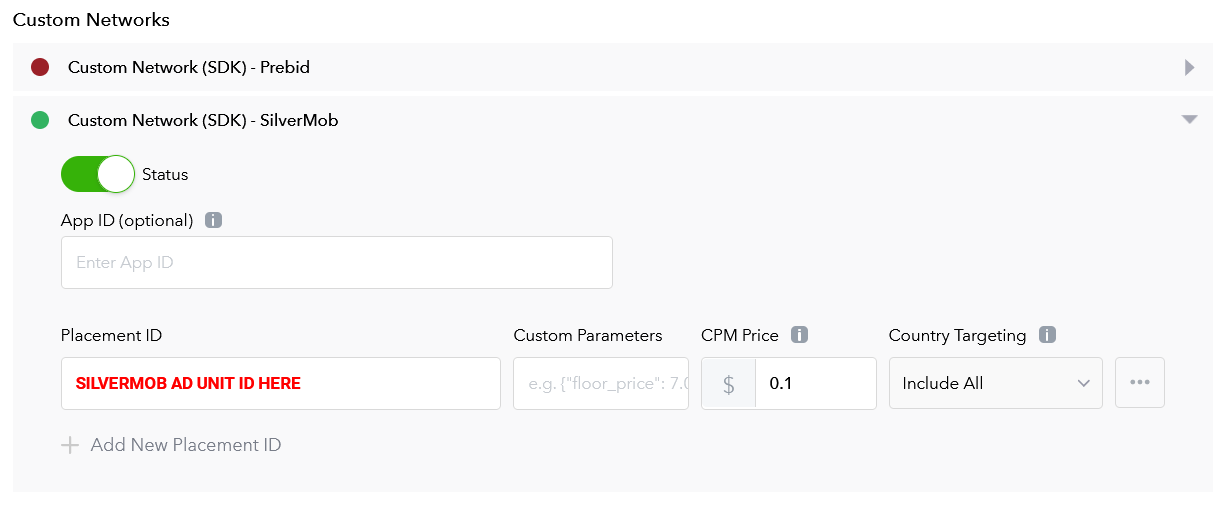This screenshot has width=1228, height=508.
Task: Toggle the SilverMob Status switch off
Action: [x=98, y=174]
